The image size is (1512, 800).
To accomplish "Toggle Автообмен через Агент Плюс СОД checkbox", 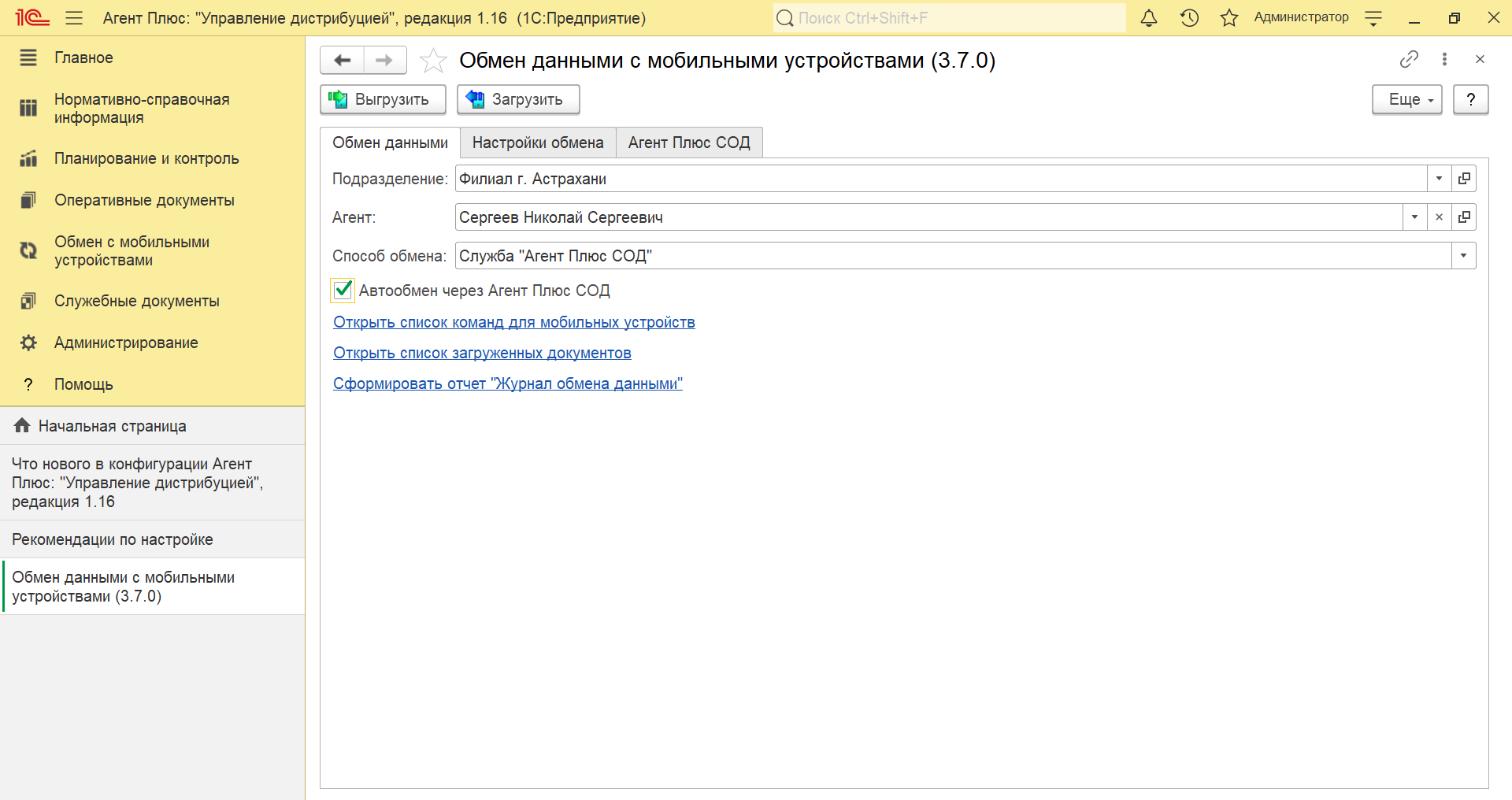I will coord(343,291).
